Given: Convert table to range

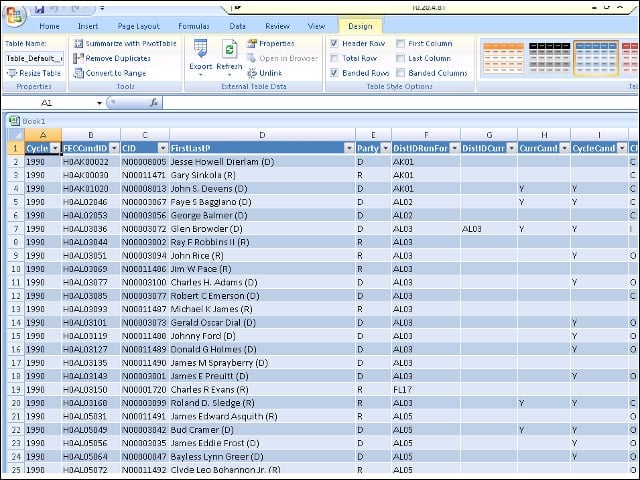Looking at the screenshot, I should click(x=109, y=73).
